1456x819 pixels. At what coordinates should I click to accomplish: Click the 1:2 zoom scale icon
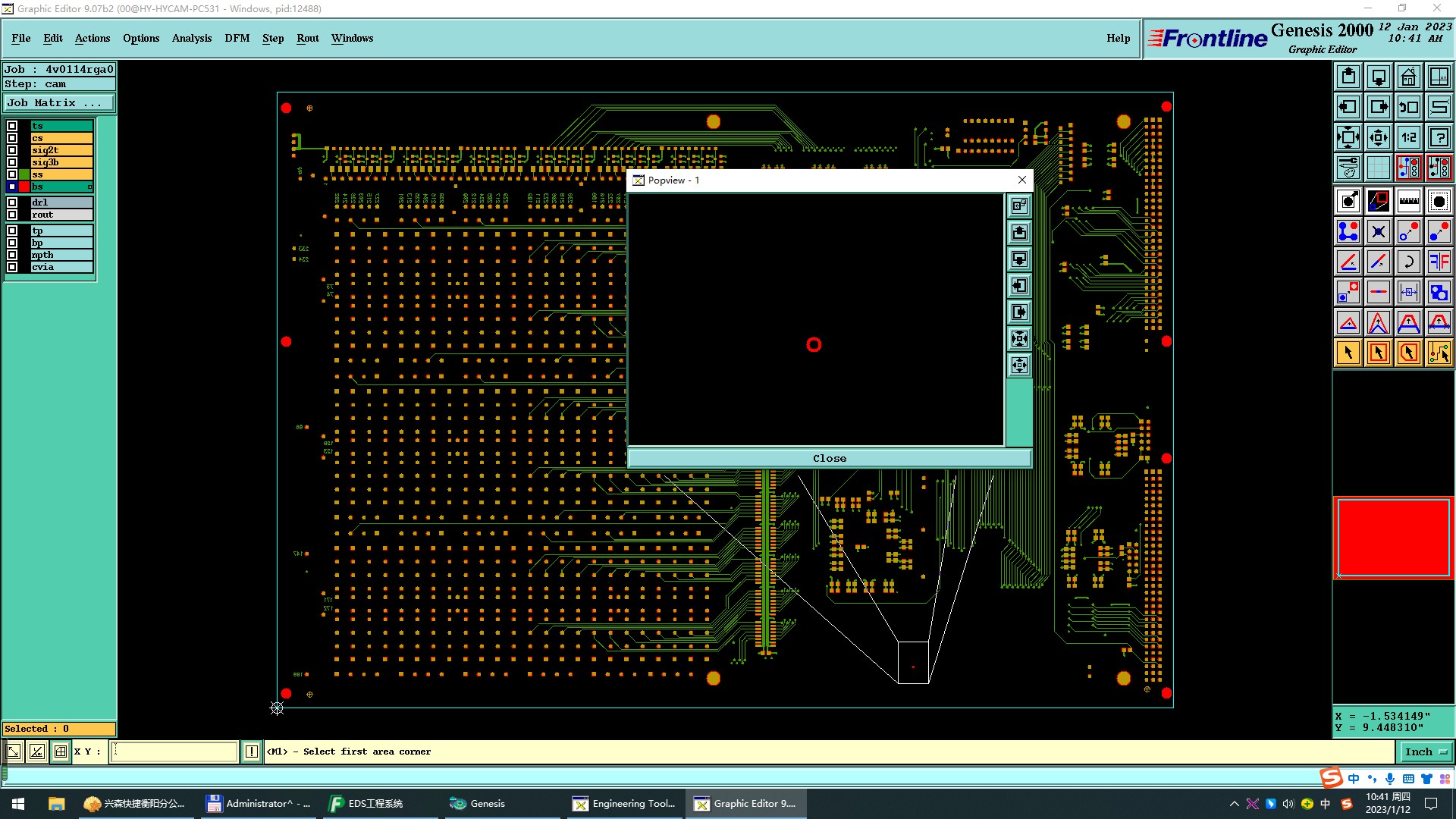pos(1408,137)
